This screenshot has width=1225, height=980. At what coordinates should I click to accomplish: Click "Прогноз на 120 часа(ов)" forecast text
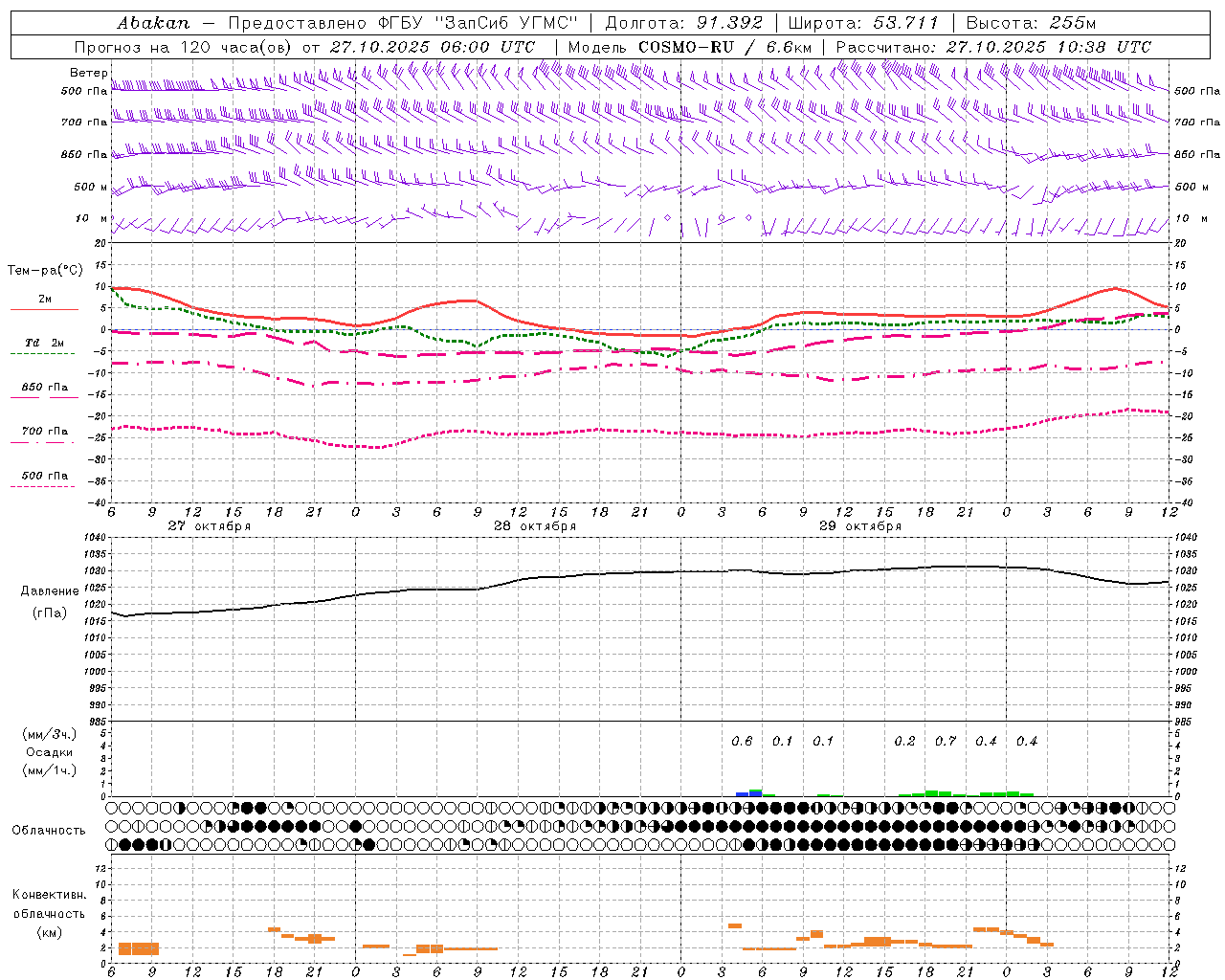(184, 47)
